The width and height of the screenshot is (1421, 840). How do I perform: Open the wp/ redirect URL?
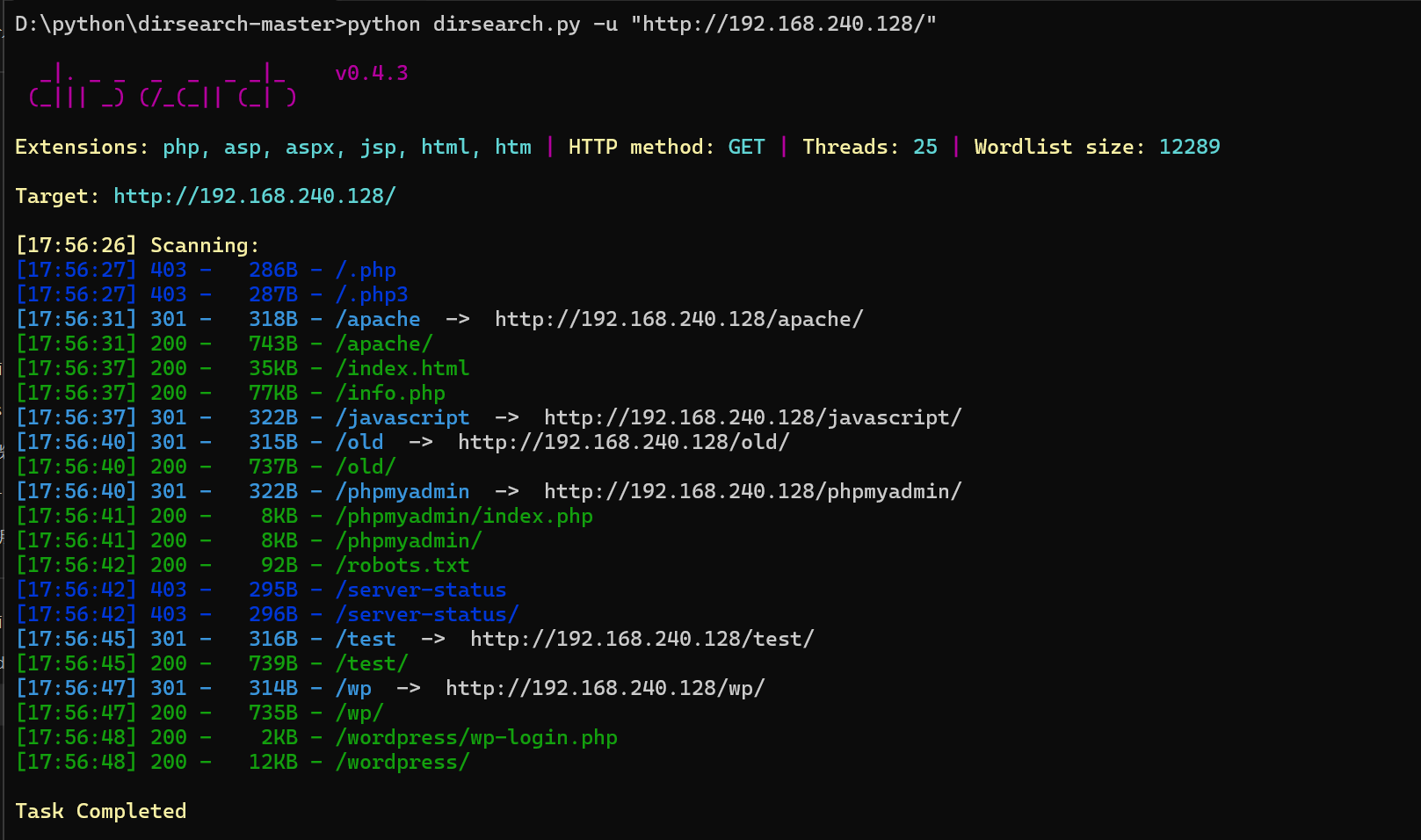pos(605,688)
